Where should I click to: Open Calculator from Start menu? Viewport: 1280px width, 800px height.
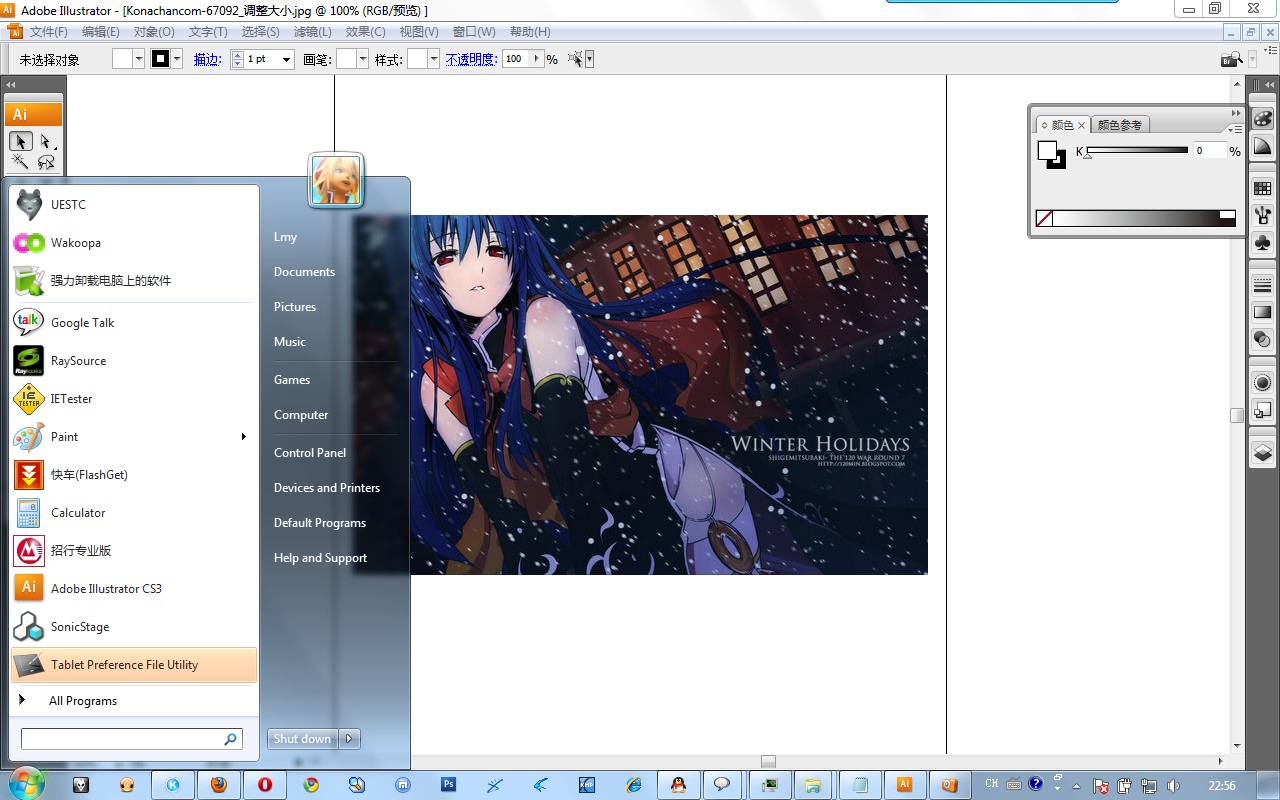pos(133,512)
